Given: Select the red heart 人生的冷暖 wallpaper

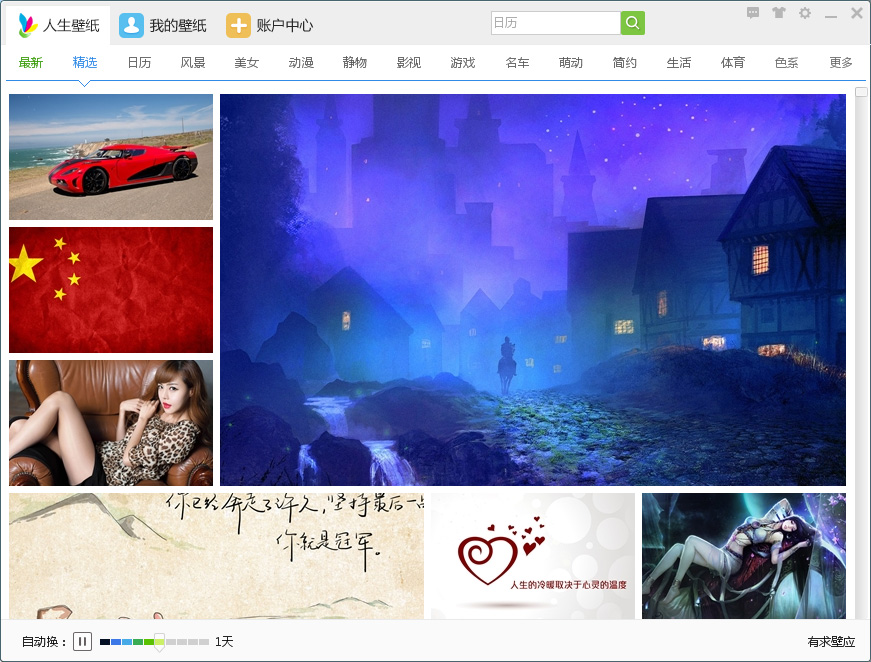Looking at the screenshot, I should point(533,556).
